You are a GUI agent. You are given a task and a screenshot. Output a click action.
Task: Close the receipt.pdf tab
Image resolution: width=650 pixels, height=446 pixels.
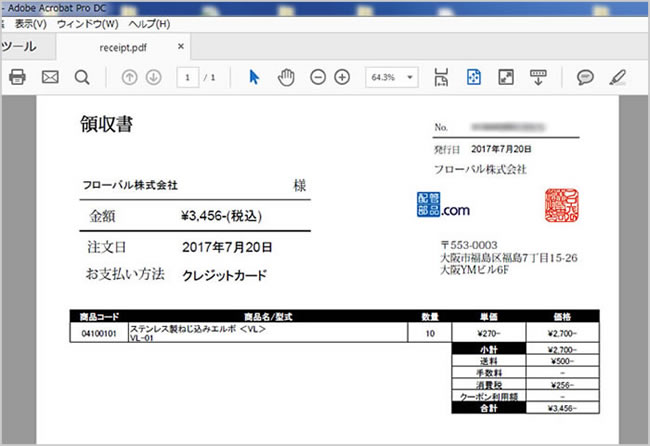click(181, 46)
